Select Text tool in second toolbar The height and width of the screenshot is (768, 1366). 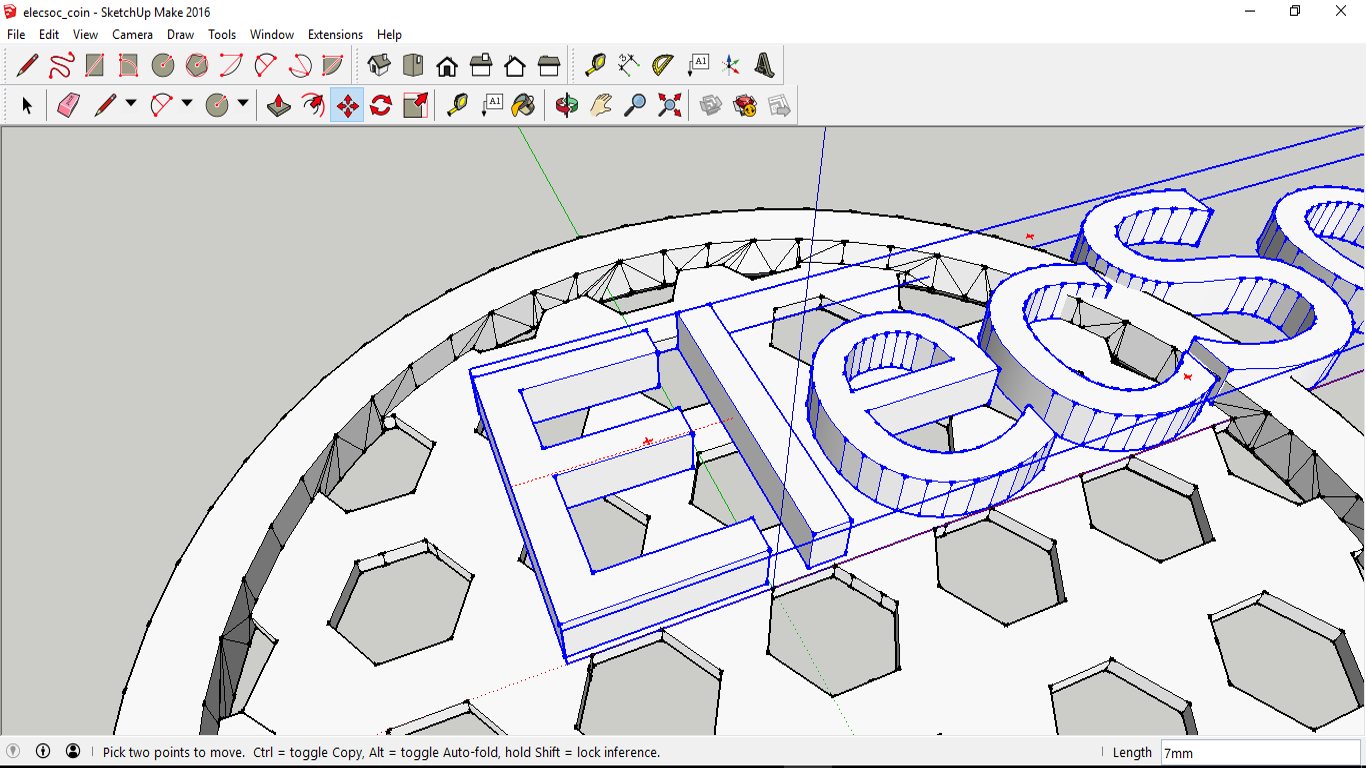tap(491, 105)
